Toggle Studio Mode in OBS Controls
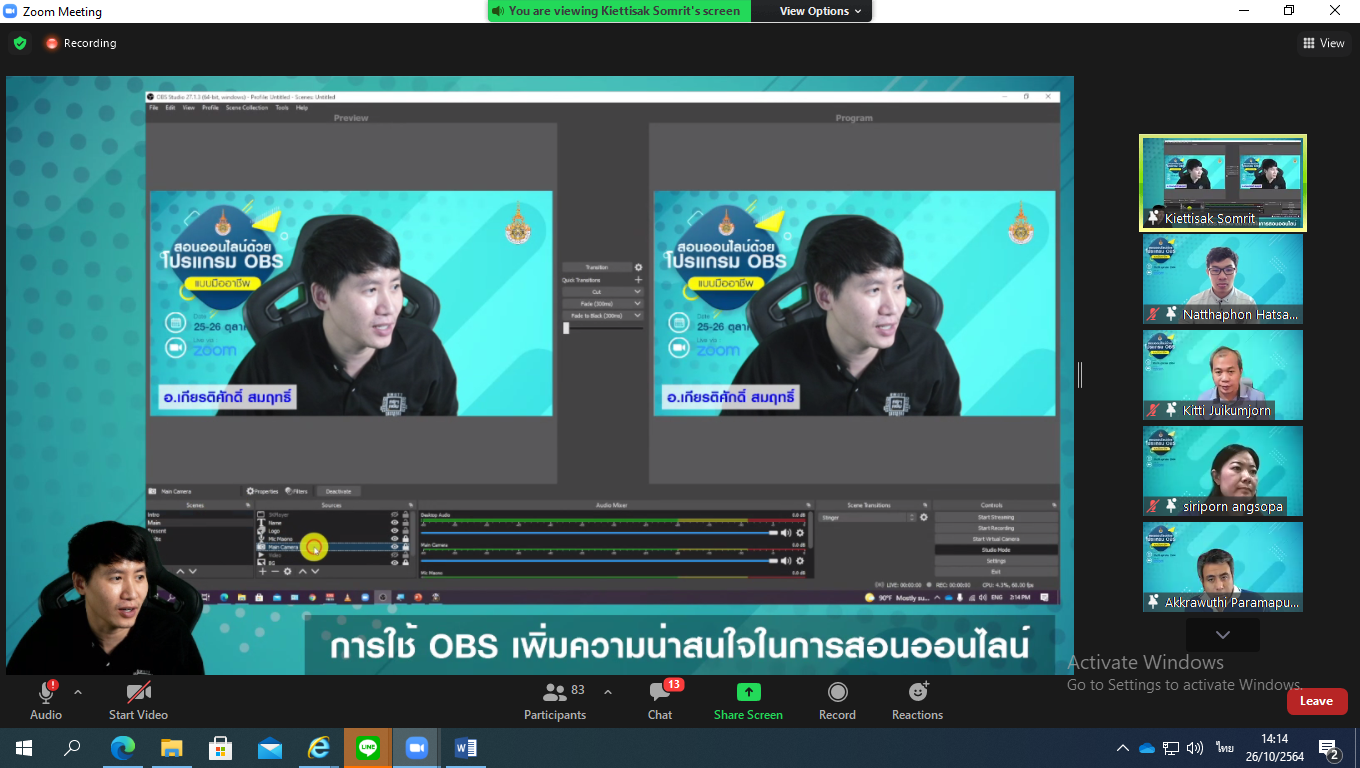This screenshot has height=768, width=1360. 996,550
